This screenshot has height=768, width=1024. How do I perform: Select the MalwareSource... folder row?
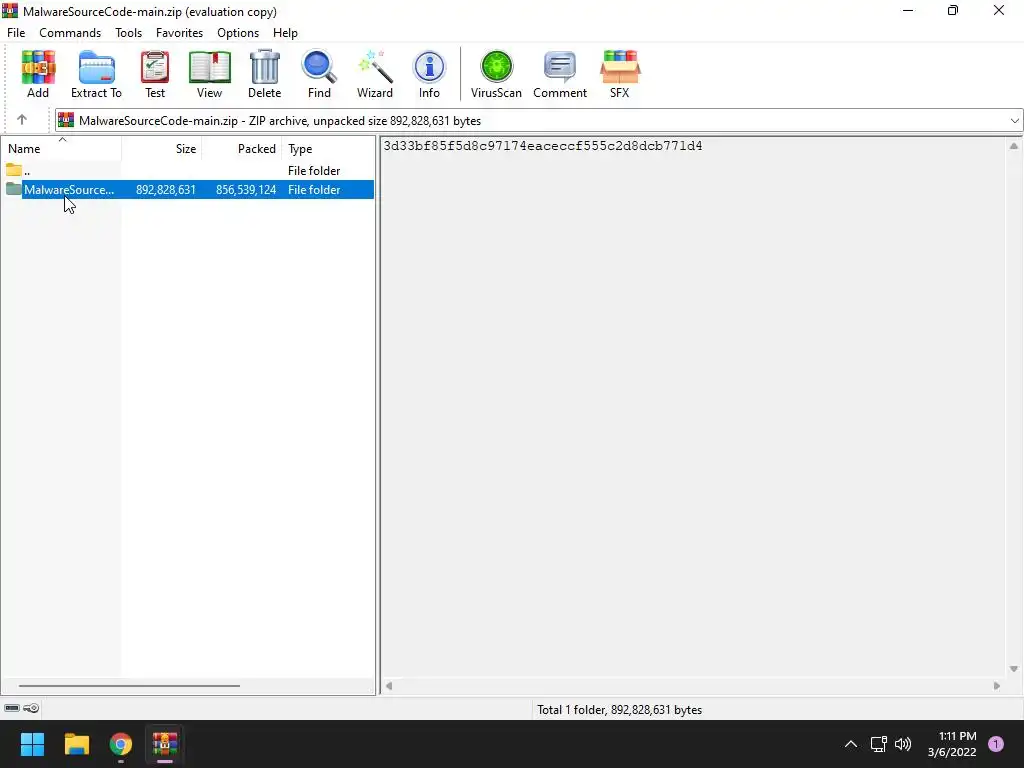[x=187, y=189]
